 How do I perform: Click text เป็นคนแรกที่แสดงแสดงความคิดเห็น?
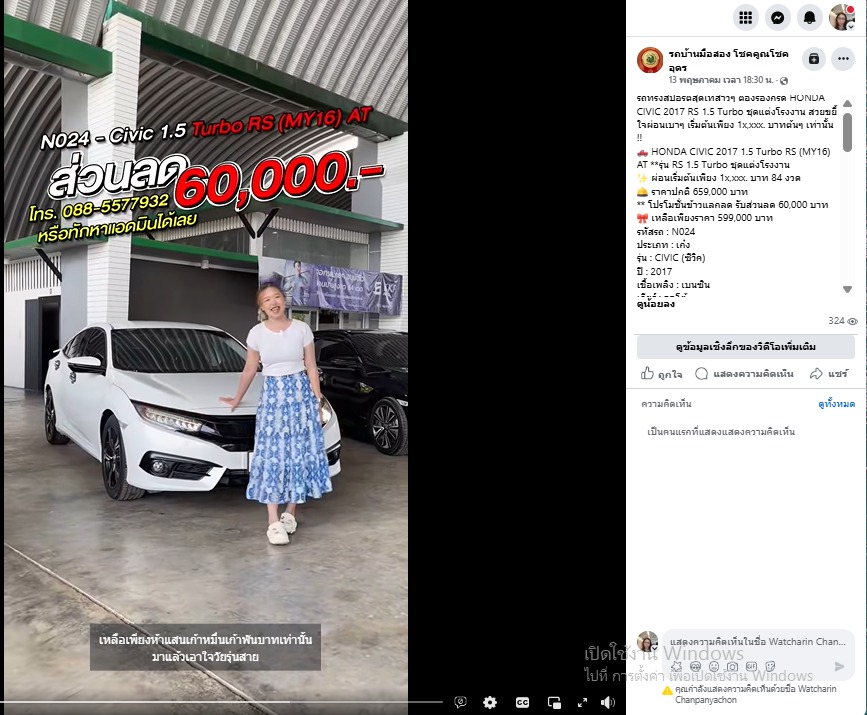click(x=721, y=432)
